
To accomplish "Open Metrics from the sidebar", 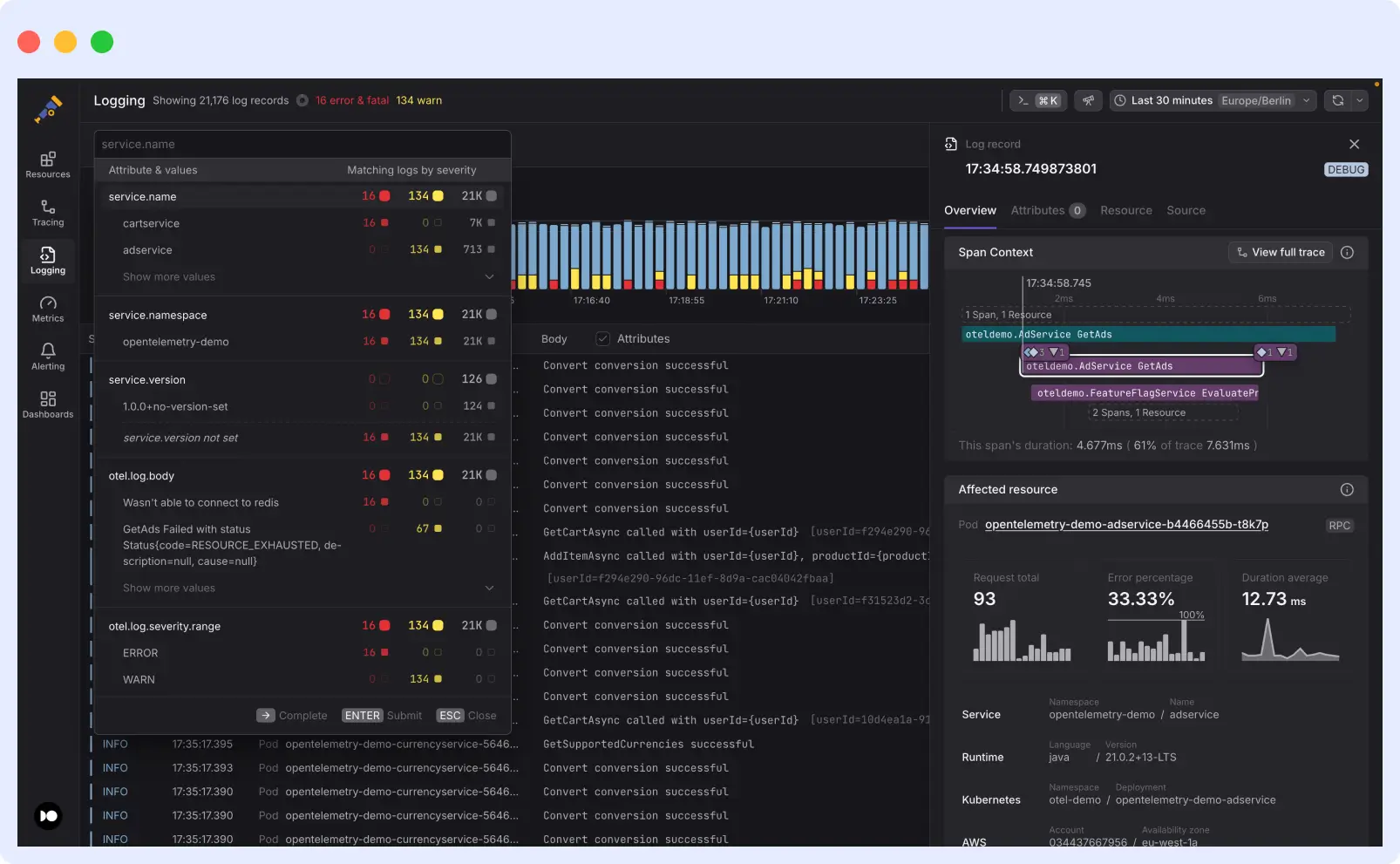I will pyautogui.click(x=47, y=307).
